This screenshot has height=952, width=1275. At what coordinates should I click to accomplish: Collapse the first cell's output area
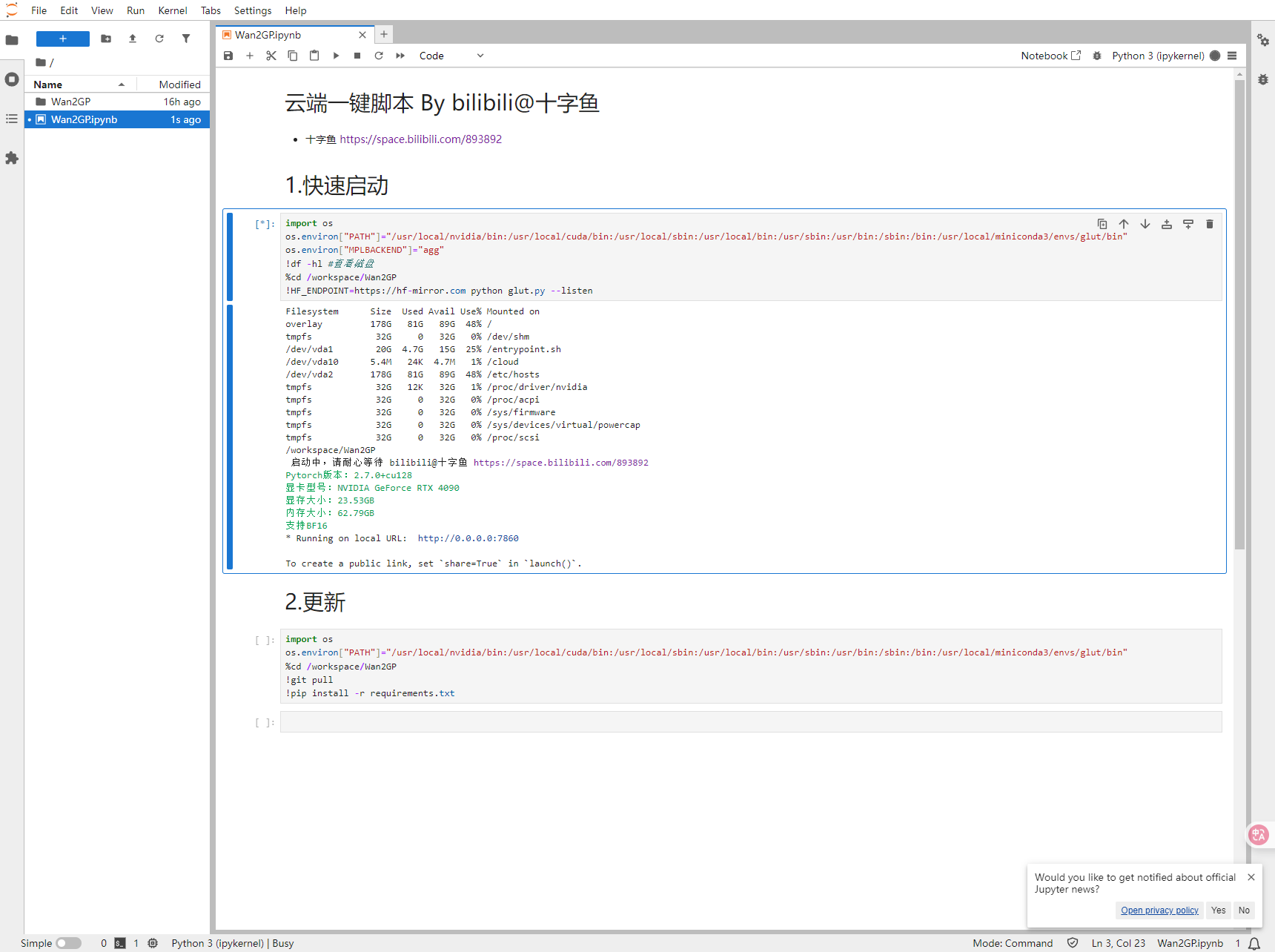[x=230, y=437]
